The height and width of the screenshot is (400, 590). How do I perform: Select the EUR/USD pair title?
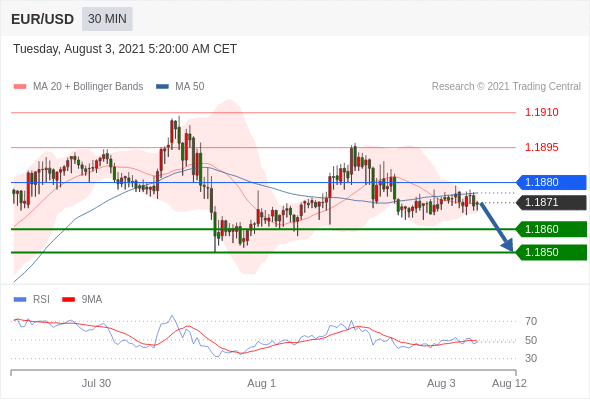43,19
